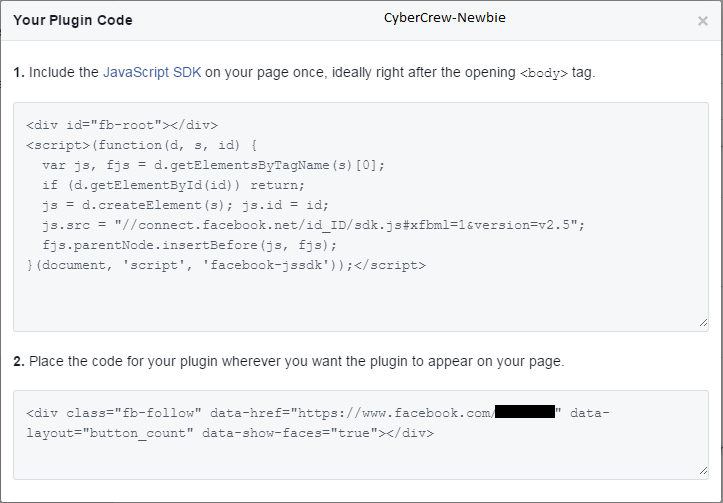723x503 pixels.
Task: Open the JavaScript SDK link
Action: (152, 72)
